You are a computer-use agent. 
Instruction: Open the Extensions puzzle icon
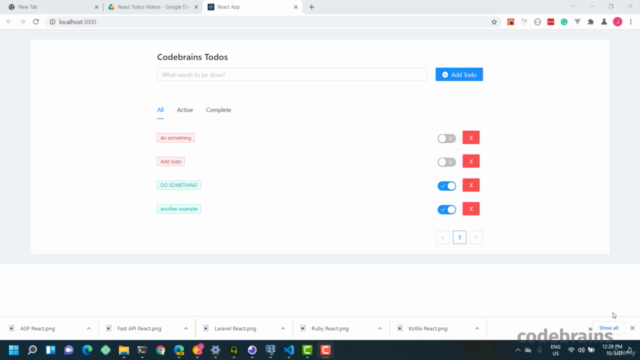click(591, 22)
